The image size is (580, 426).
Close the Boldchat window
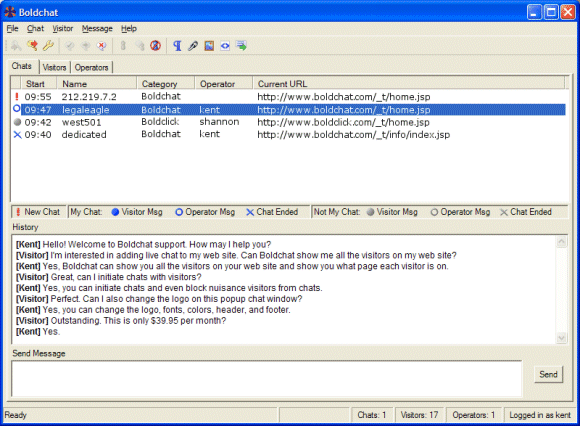click(567, 12)
